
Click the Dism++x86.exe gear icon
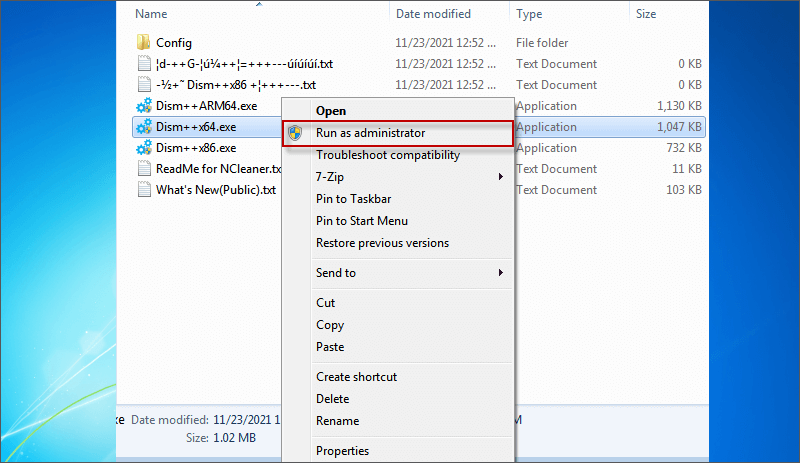144,148
